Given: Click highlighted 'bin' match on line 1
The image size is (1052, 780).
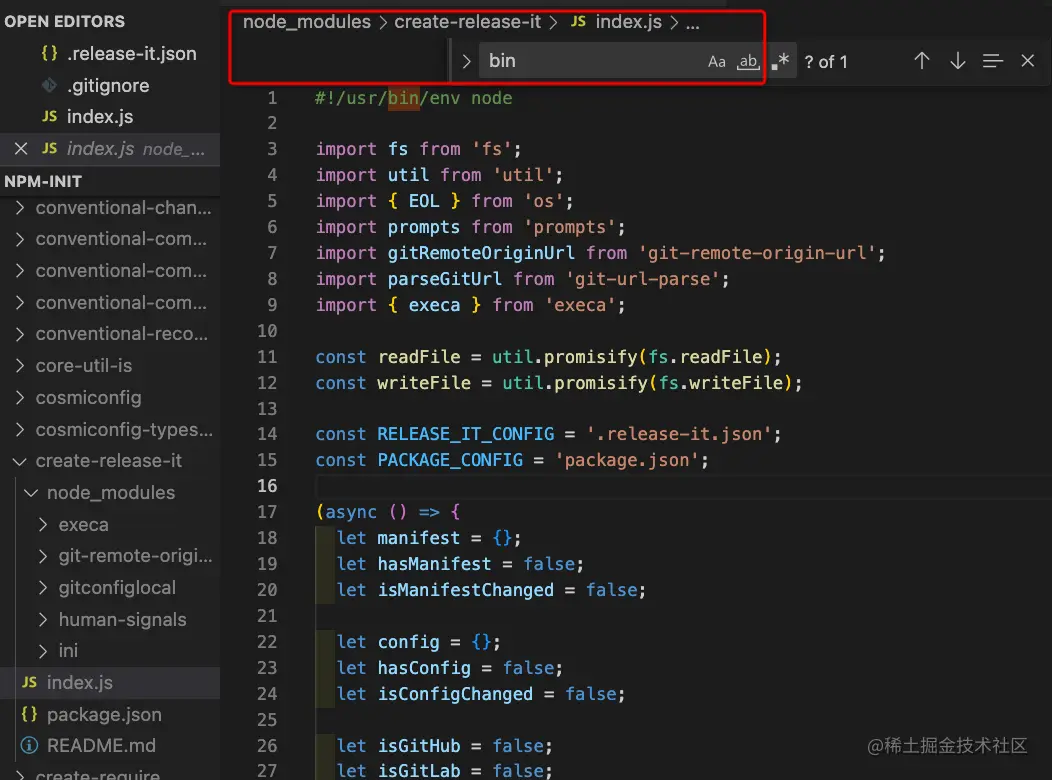Looking at the screenshot, I should pyautogui.click(x=404, y=98).
